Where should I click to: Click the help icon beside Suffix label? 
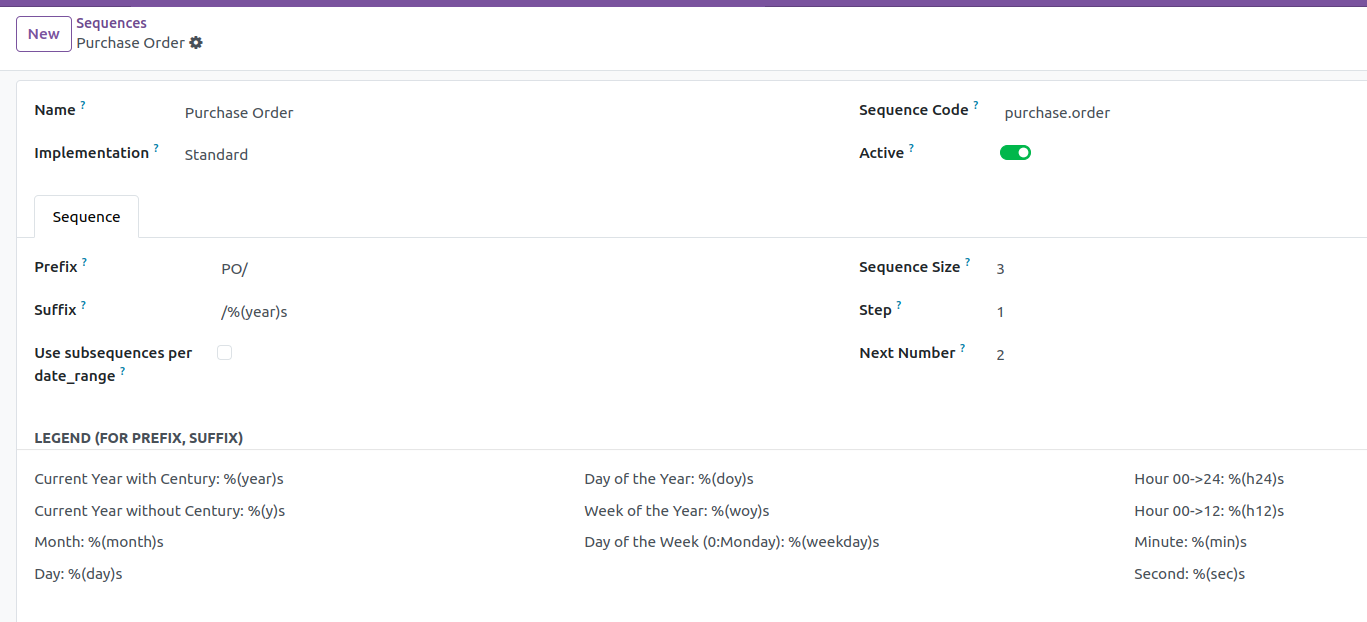[83, 305]
